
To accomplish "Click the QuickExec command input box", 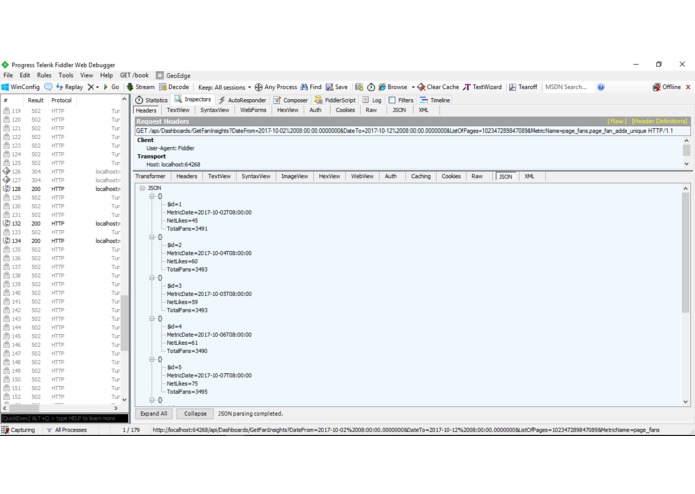I will coord(64,418).
